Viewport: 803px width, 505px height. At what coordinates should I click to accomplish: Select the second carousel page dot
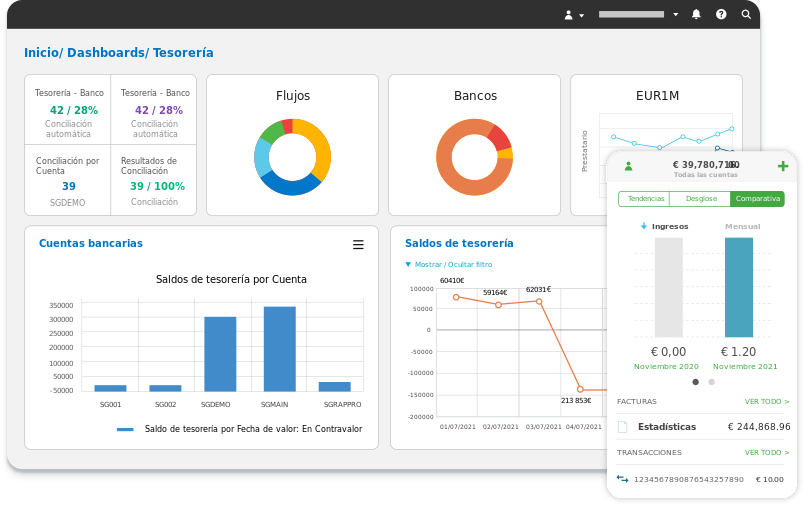point(712,382)
